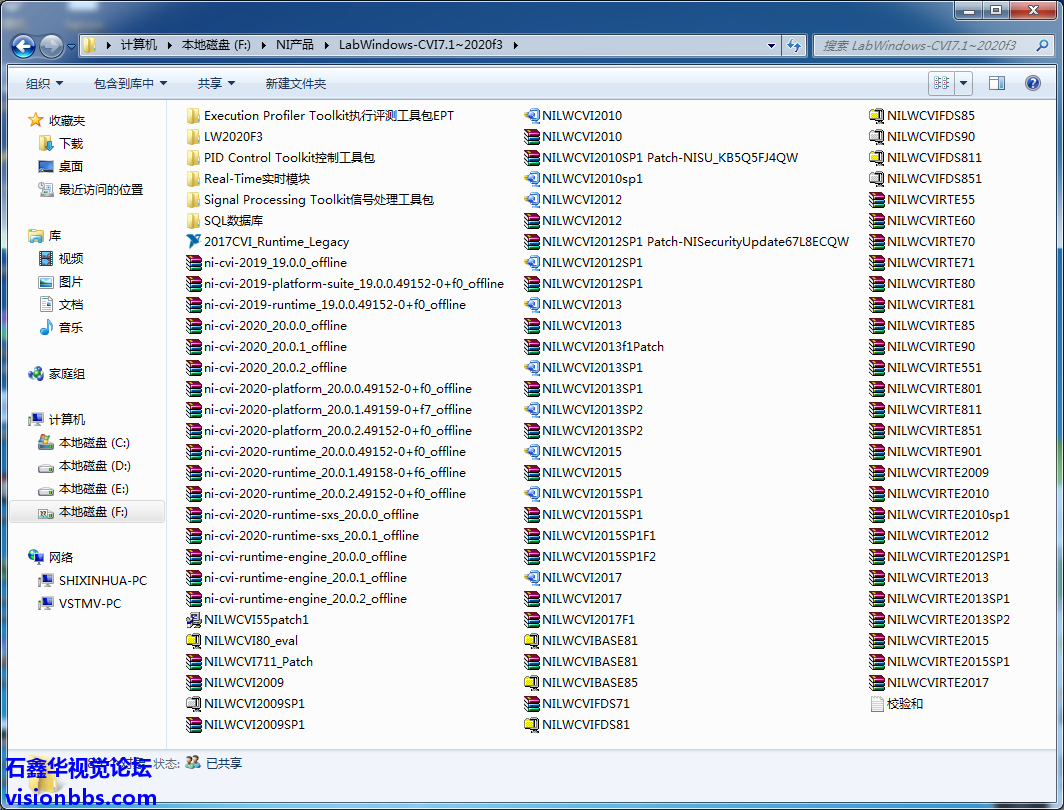Select the NILWCVI55patch1 executable file
1064x810 pixels.
point(256,620)
